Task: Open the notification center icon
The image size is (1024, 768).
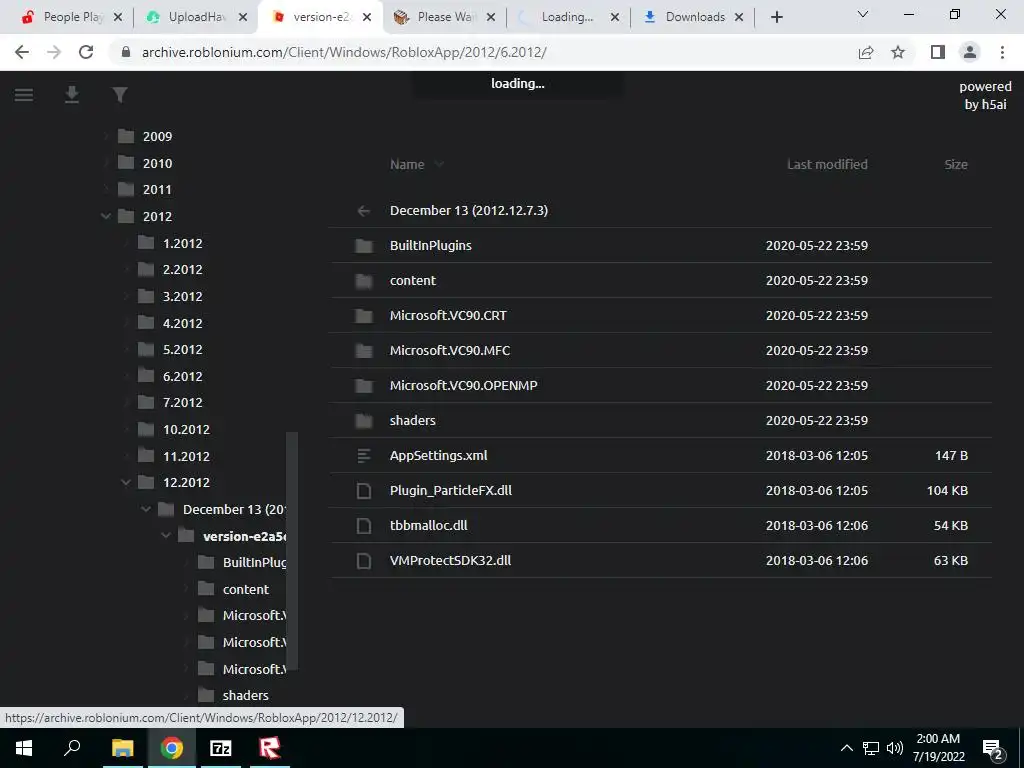Action: coord(993,750)
